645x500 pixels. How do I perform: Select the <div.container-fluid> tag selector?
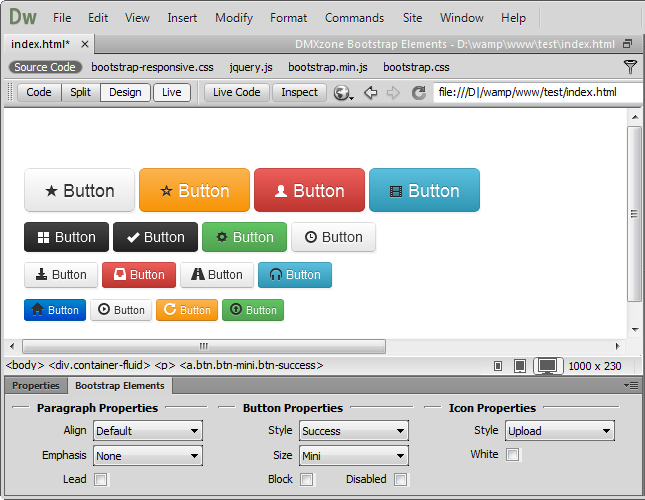pyautogui.click(x=99, y=365)
